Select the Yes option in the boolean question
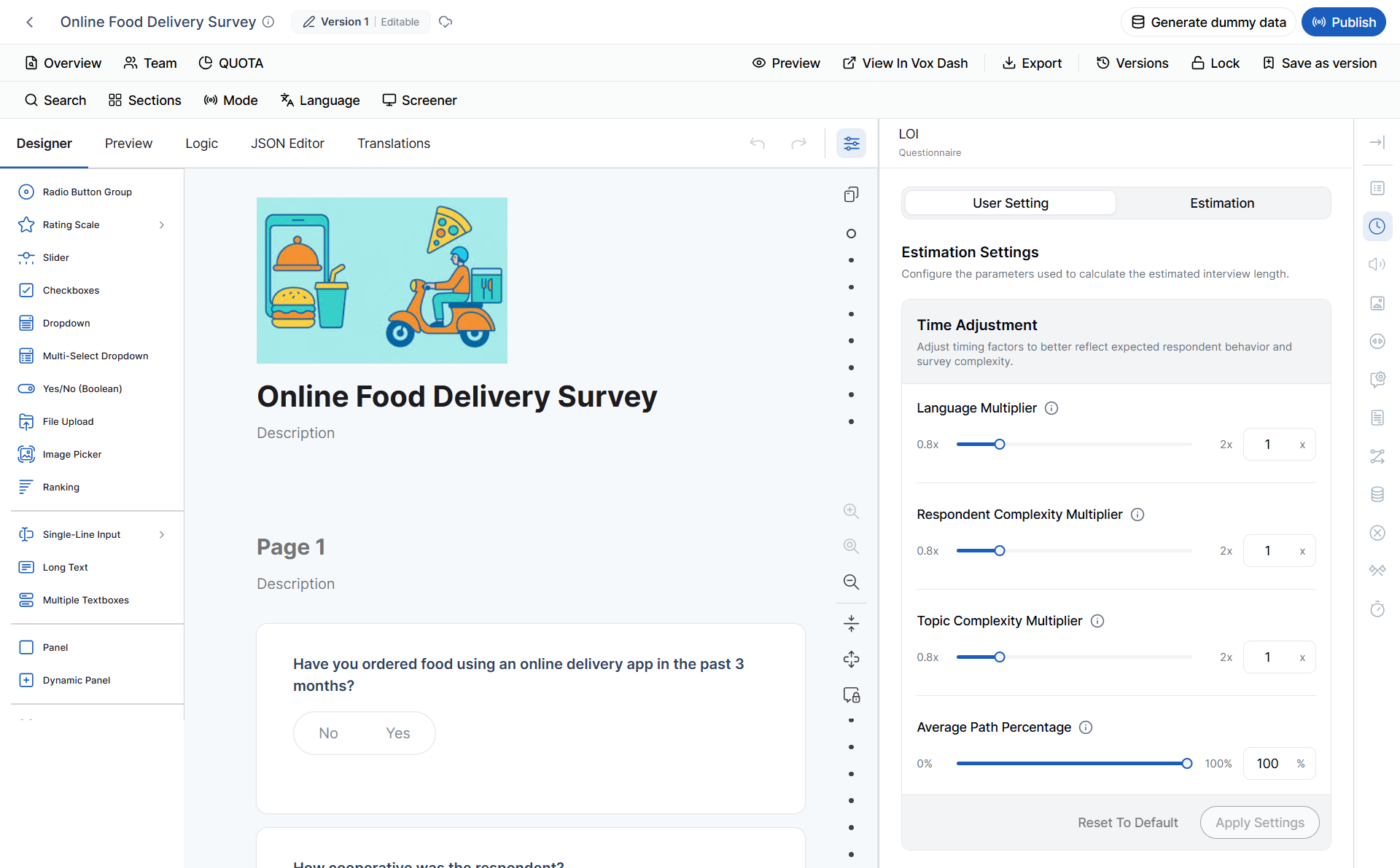The image size is (1400, 868). coord(397,733)
